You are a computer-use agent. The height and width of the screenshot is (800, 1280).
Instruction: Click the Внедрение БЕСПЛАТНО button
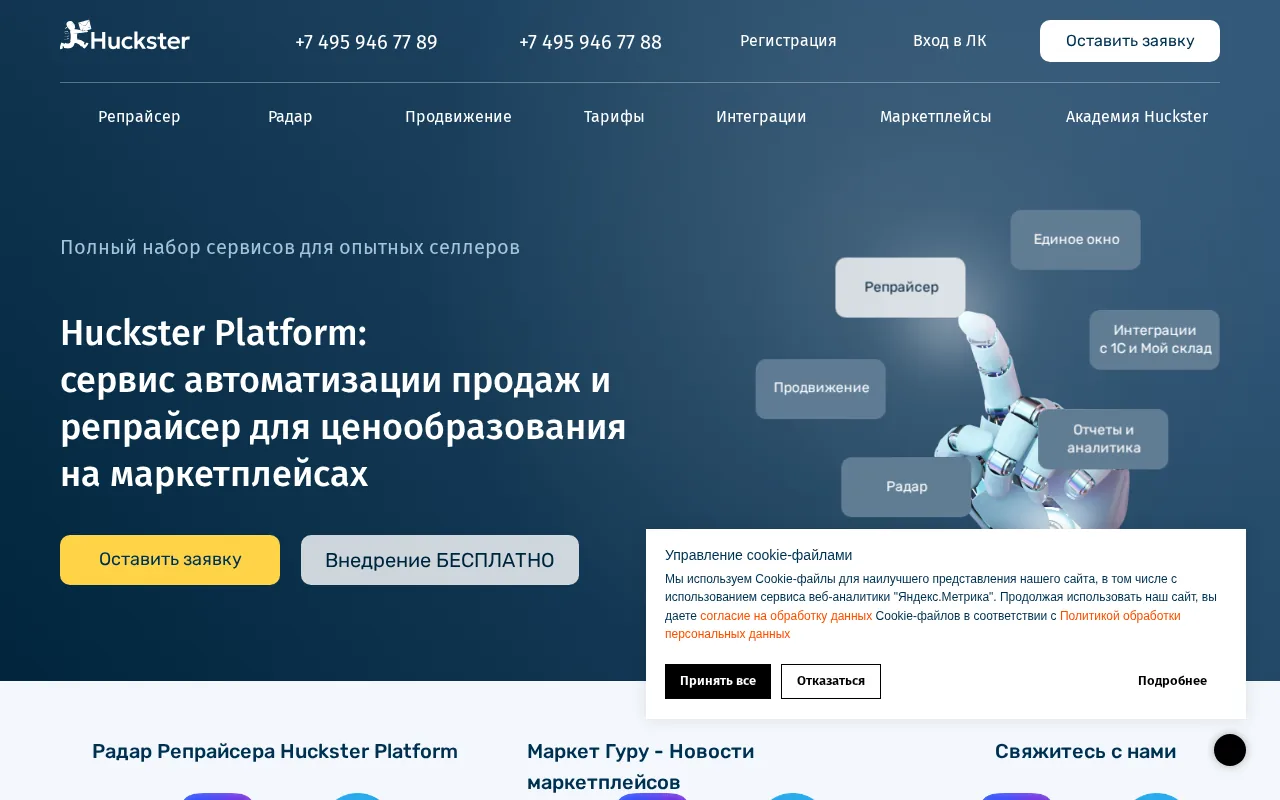(440, 560)
